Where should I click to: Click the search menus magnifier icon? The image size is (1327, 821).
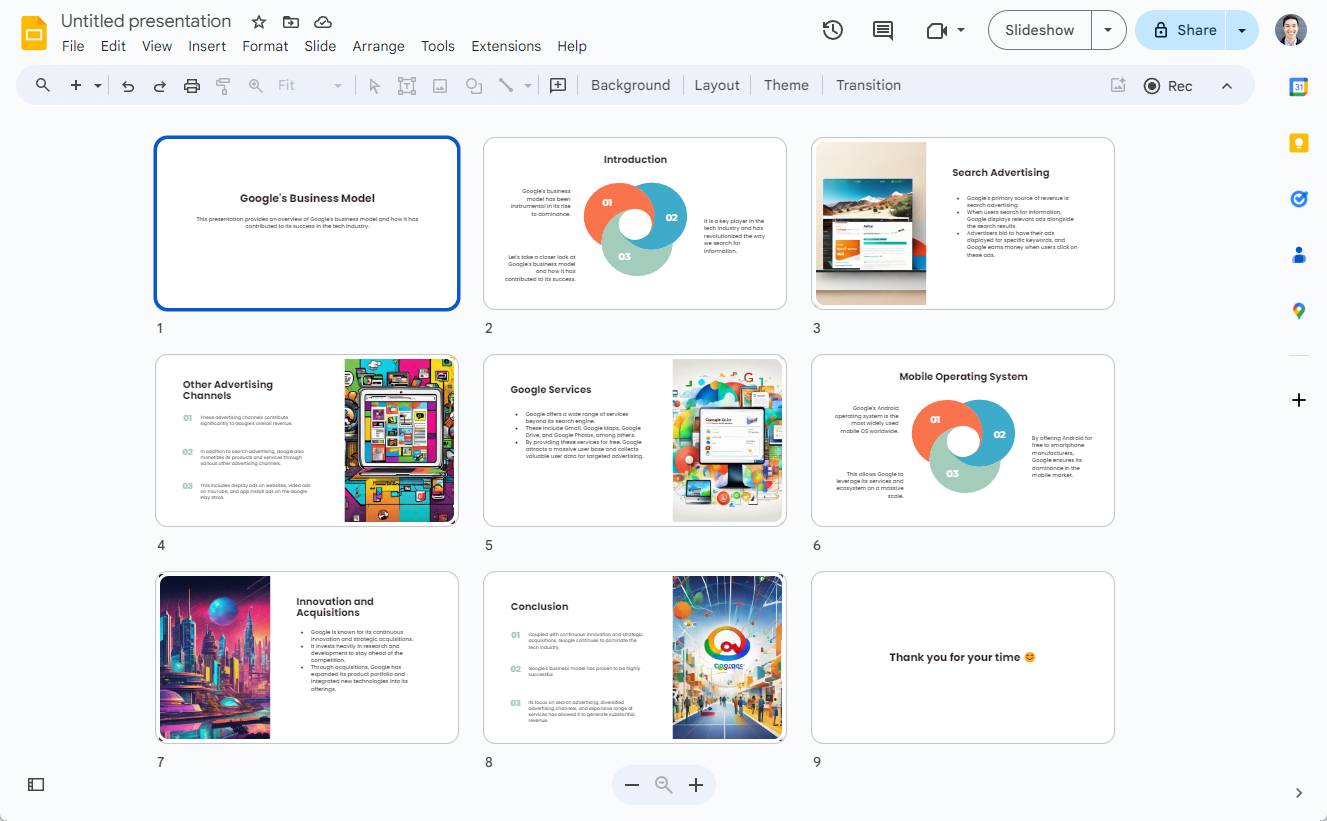(x=43, y=85)
